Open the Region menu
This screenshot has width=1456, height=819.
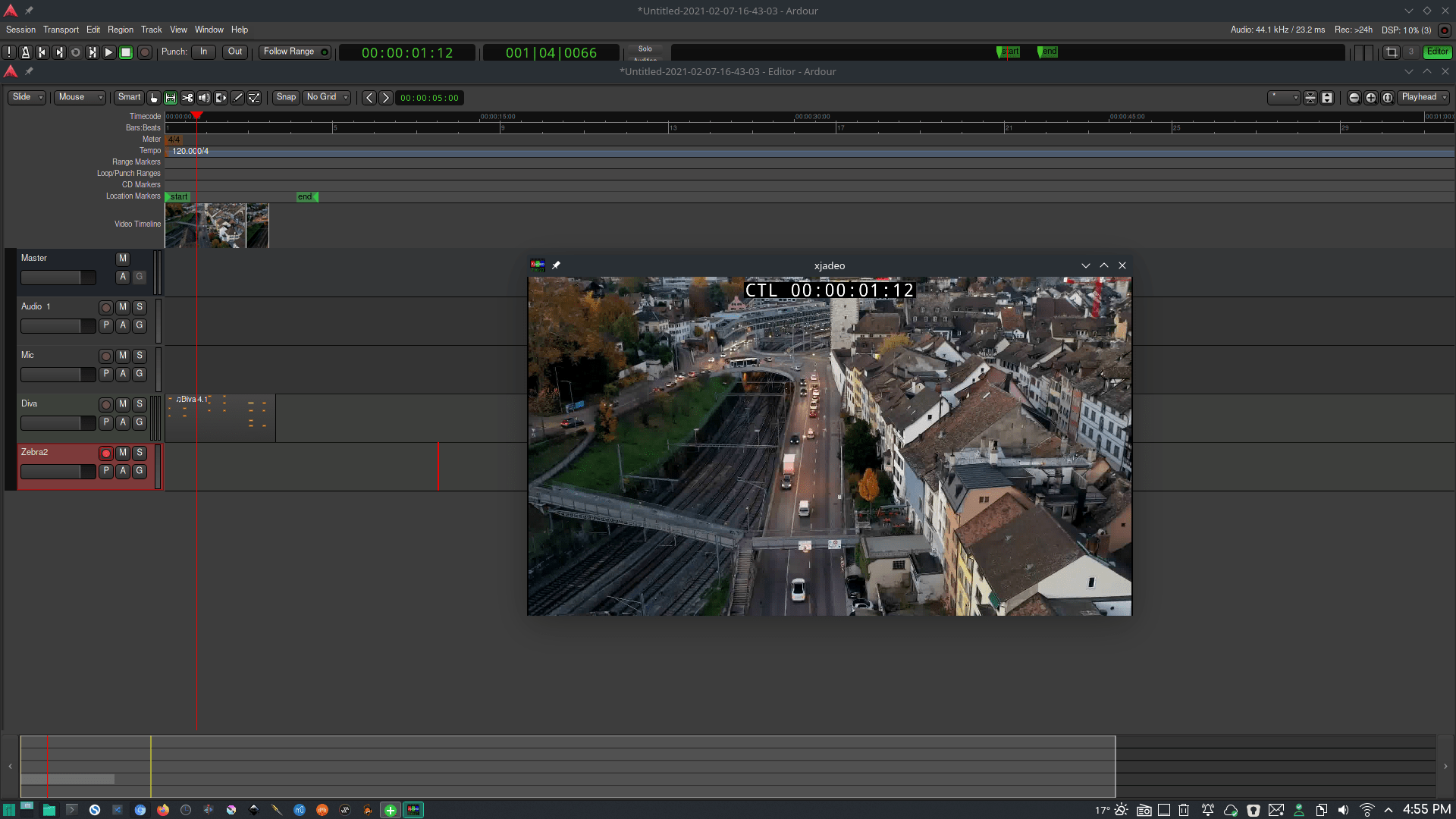pos(120,30)
